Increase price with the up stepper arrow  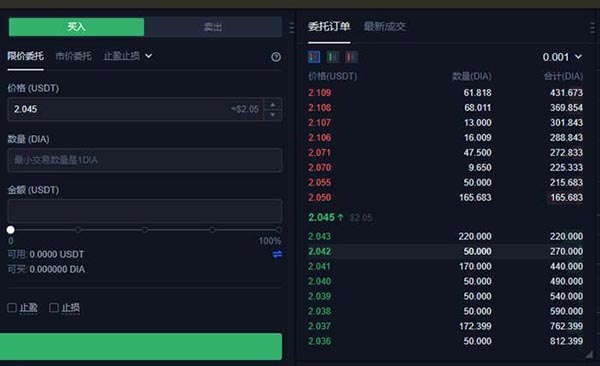point(272,105)
